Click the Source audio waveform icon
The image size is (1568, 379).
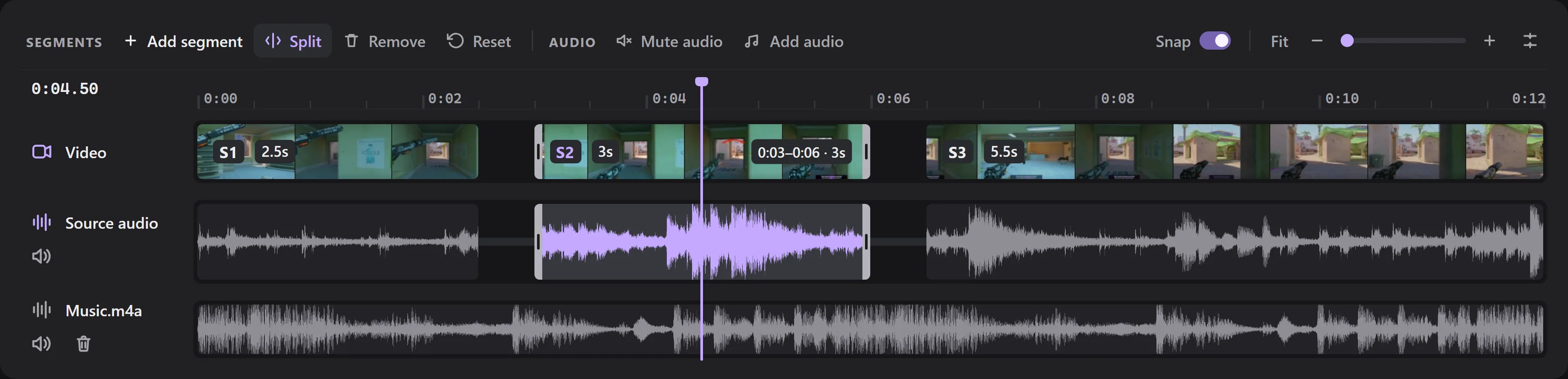pyautogui.click(x=41, y=223)
